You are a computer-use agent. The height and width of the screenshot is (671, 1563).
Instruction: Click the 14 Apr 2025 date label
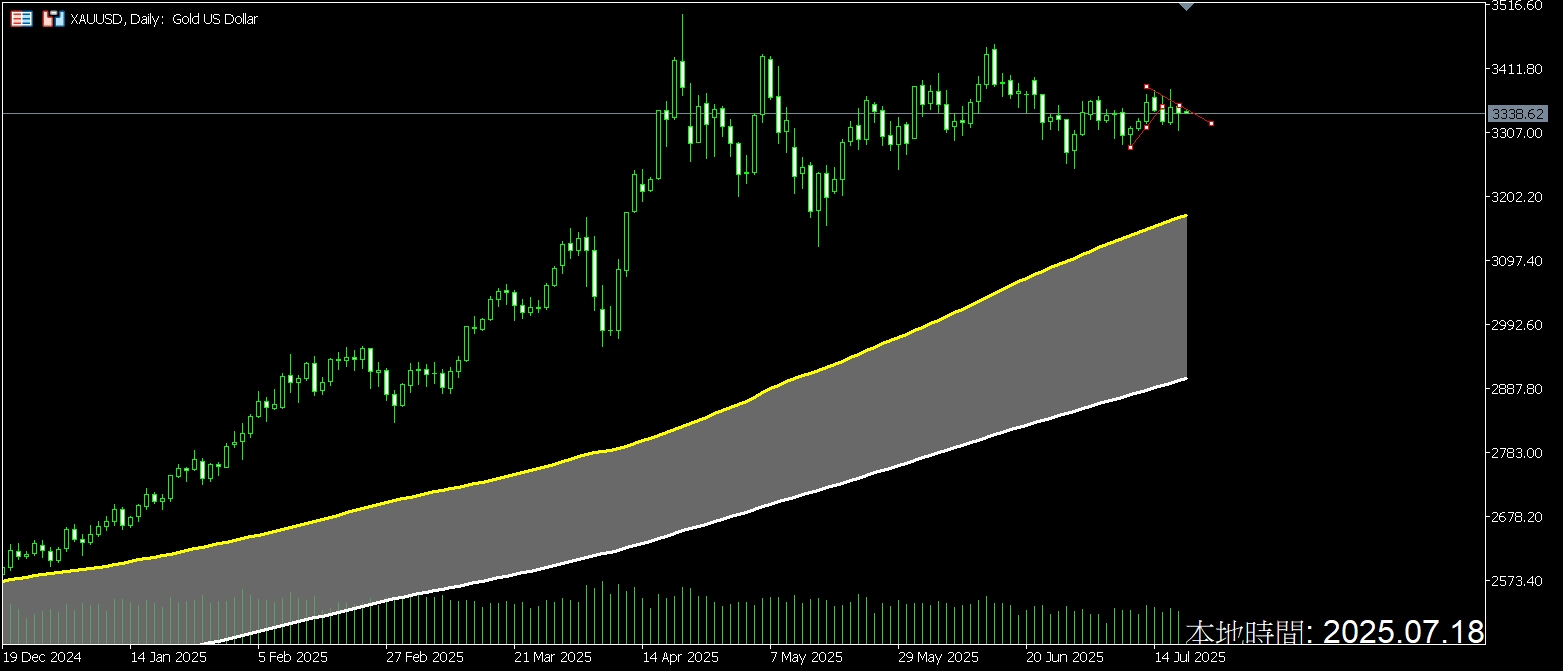[681, 658]
